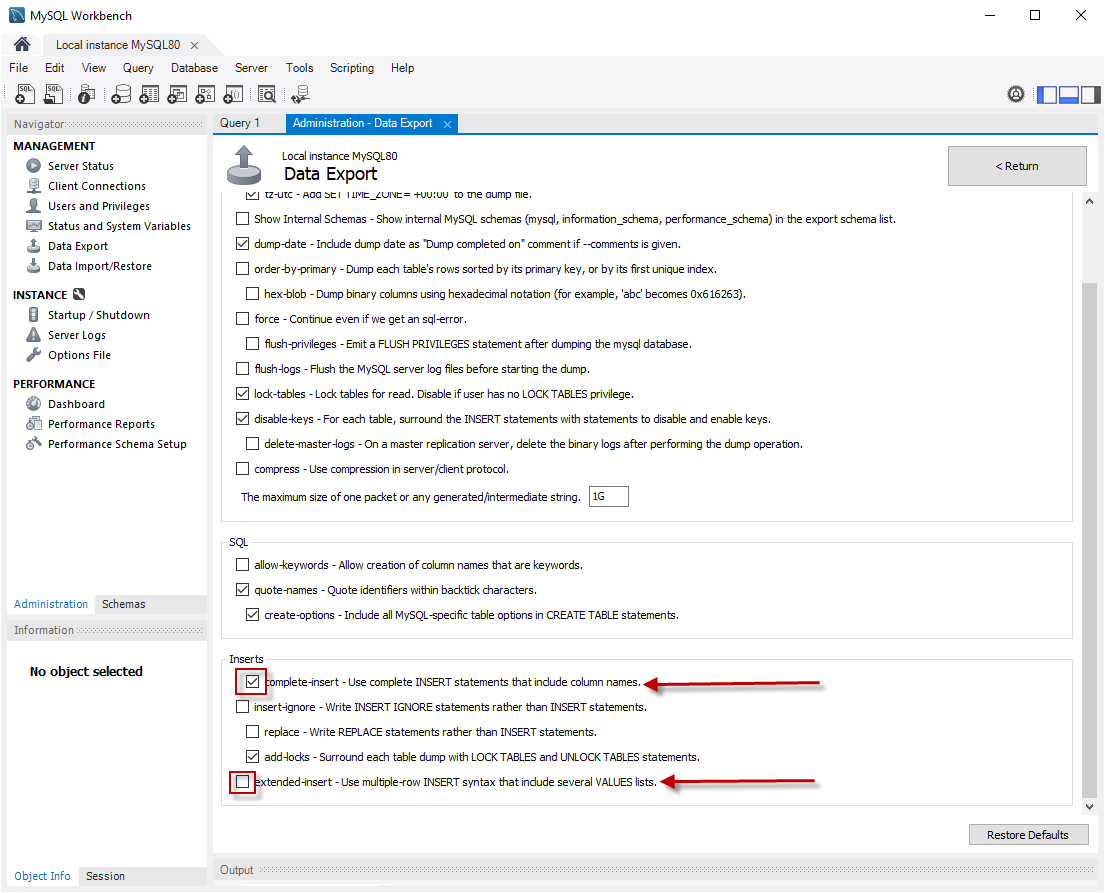Viewport: 1105px width, 893px height.
Task: Open the File menu
Action: [x=18, y=68]
